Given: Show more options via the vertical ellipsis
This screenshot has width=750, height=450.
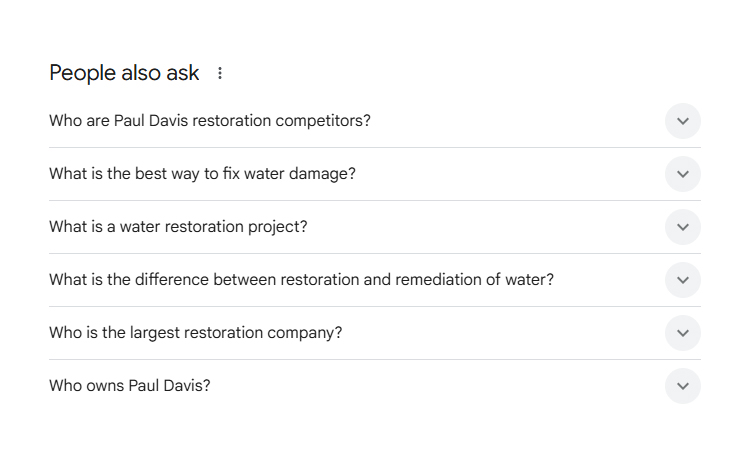Looking at the screenshot, I should click(220, 73).
